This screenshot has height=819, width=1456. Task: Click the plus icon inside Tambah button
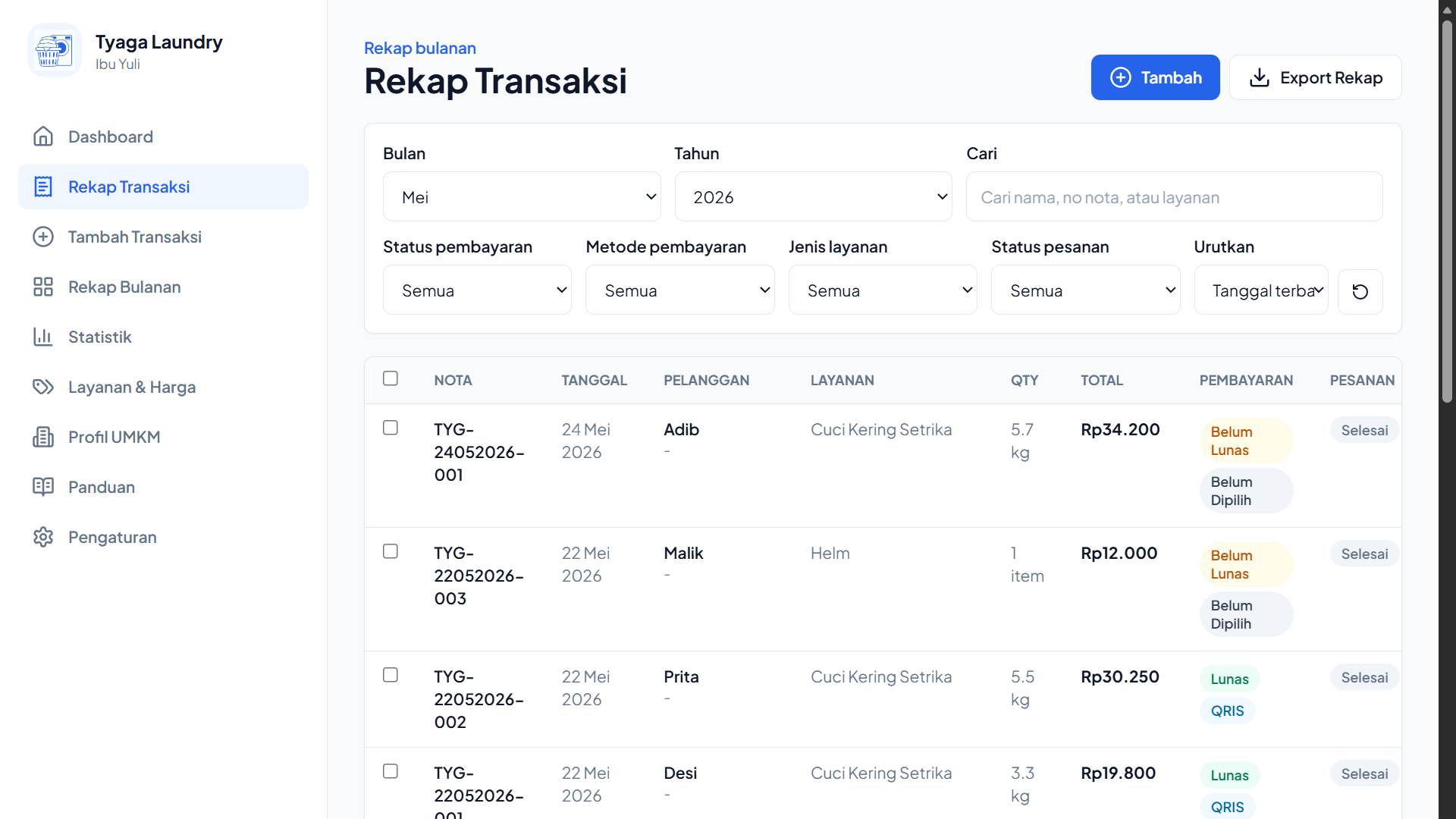coord(1120,77)
